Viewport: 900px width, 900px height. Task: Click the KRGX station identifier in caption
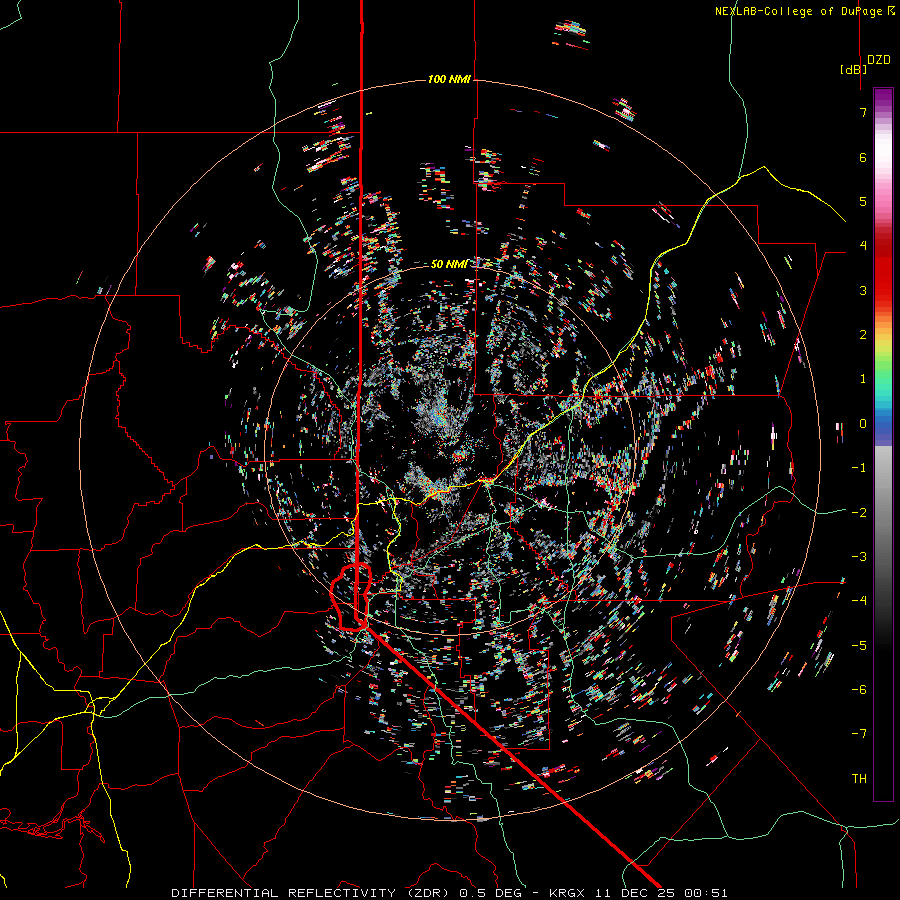coord(569,893)
